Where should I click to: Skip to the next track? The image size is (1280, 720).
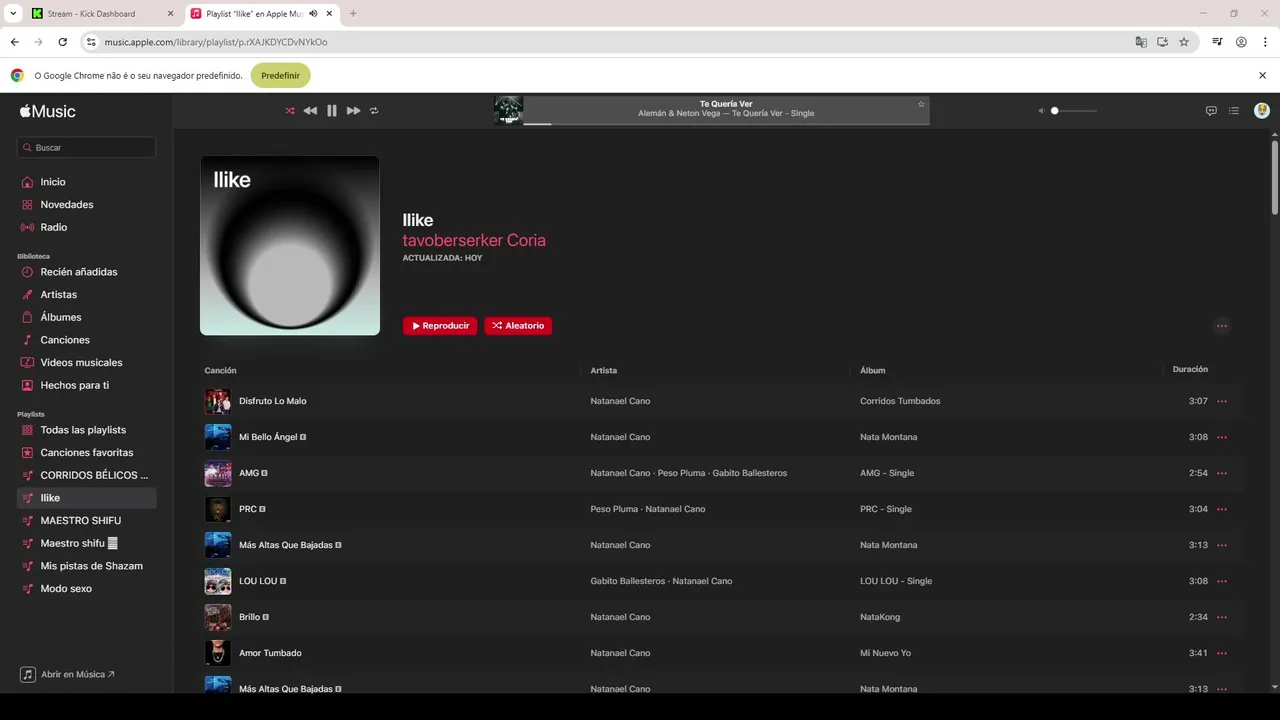pyautogui.click(x=353, y=111)
